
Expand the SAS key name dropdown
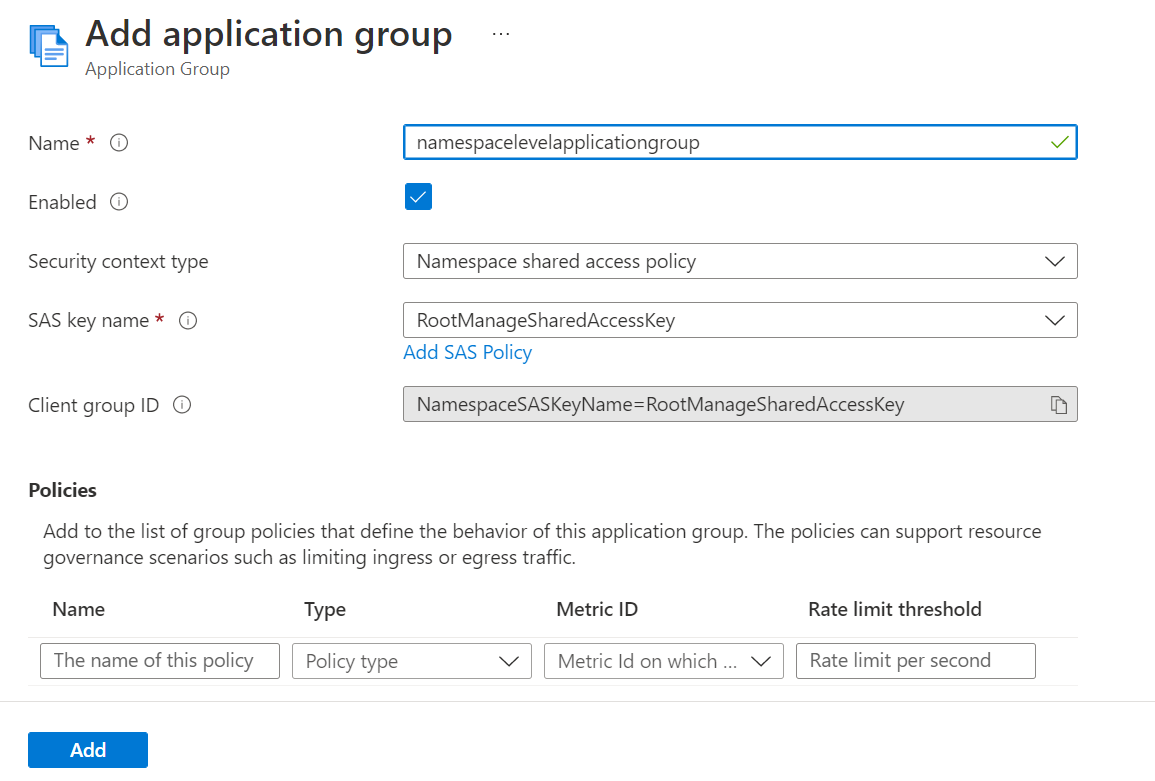click(x=740, y=321)
